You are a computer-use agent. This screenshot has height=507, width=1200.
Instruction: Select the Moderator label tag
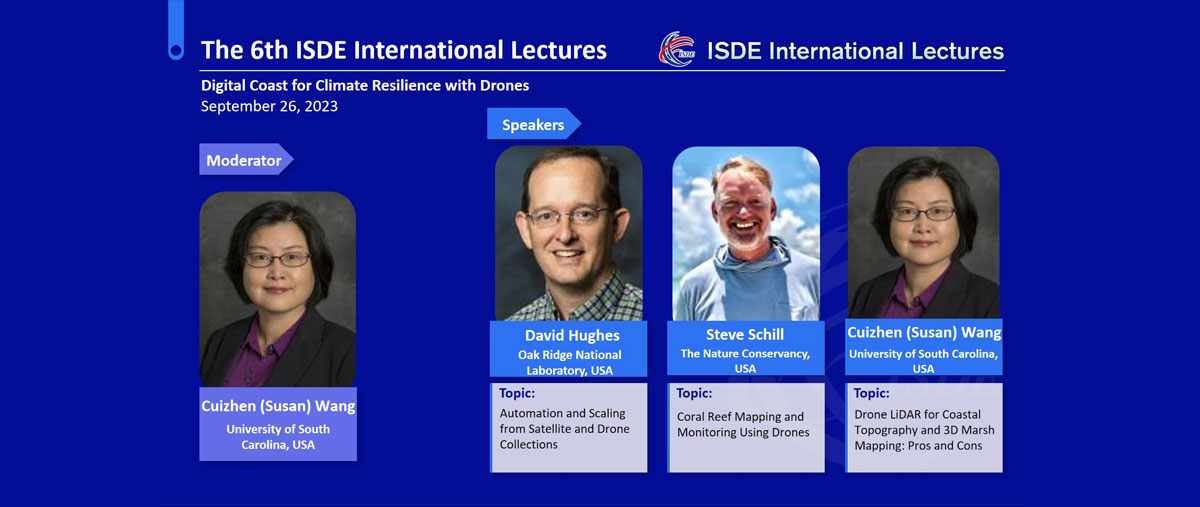247,160
